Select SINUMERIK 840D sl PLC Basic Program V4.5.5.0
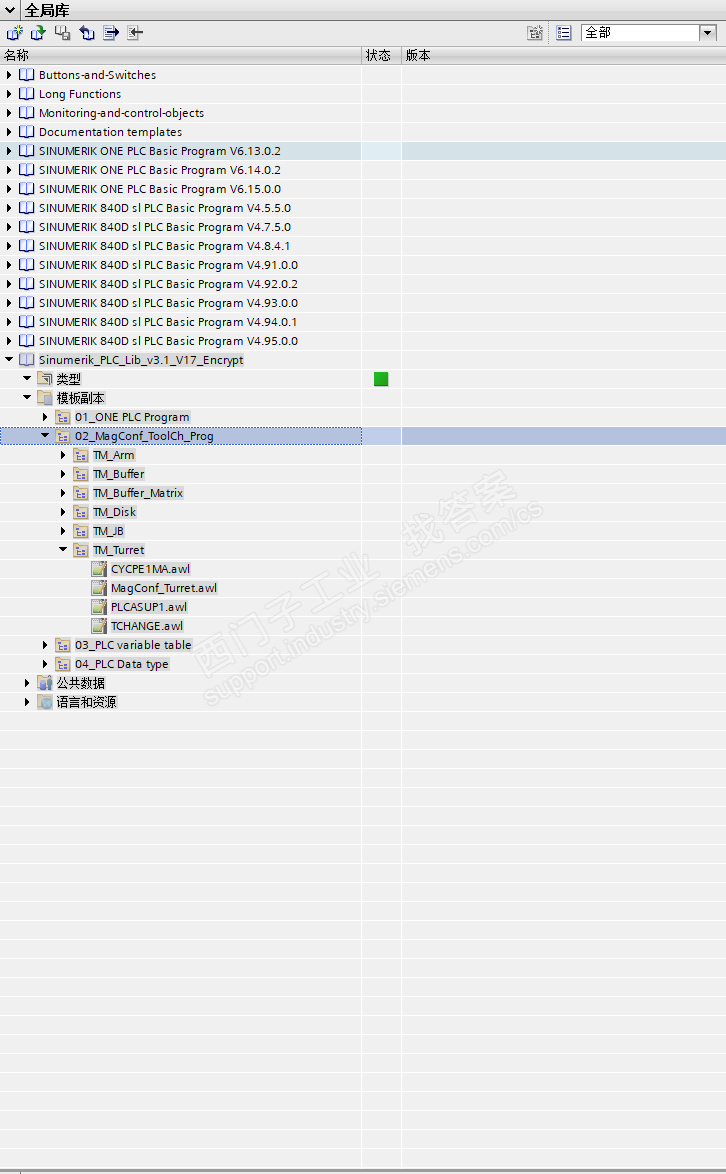Viewport: 726px width, 1174px height. 165,208
